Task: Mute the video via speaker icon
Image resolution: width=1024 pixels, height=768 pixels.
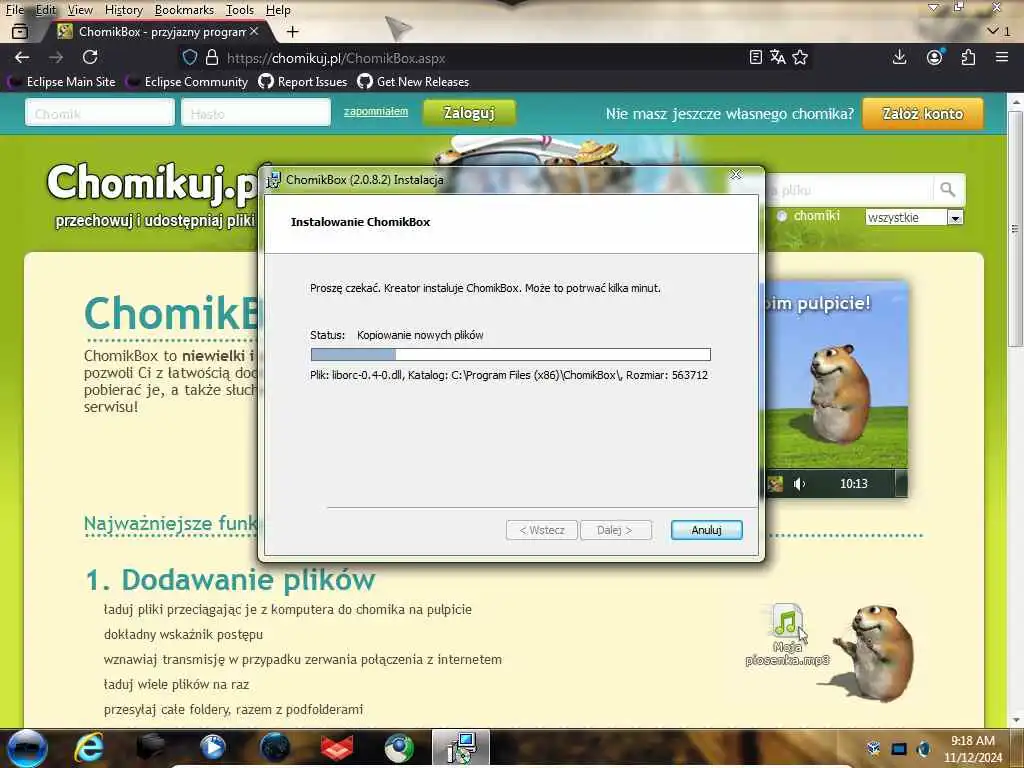Action: (x=799, y=484)
